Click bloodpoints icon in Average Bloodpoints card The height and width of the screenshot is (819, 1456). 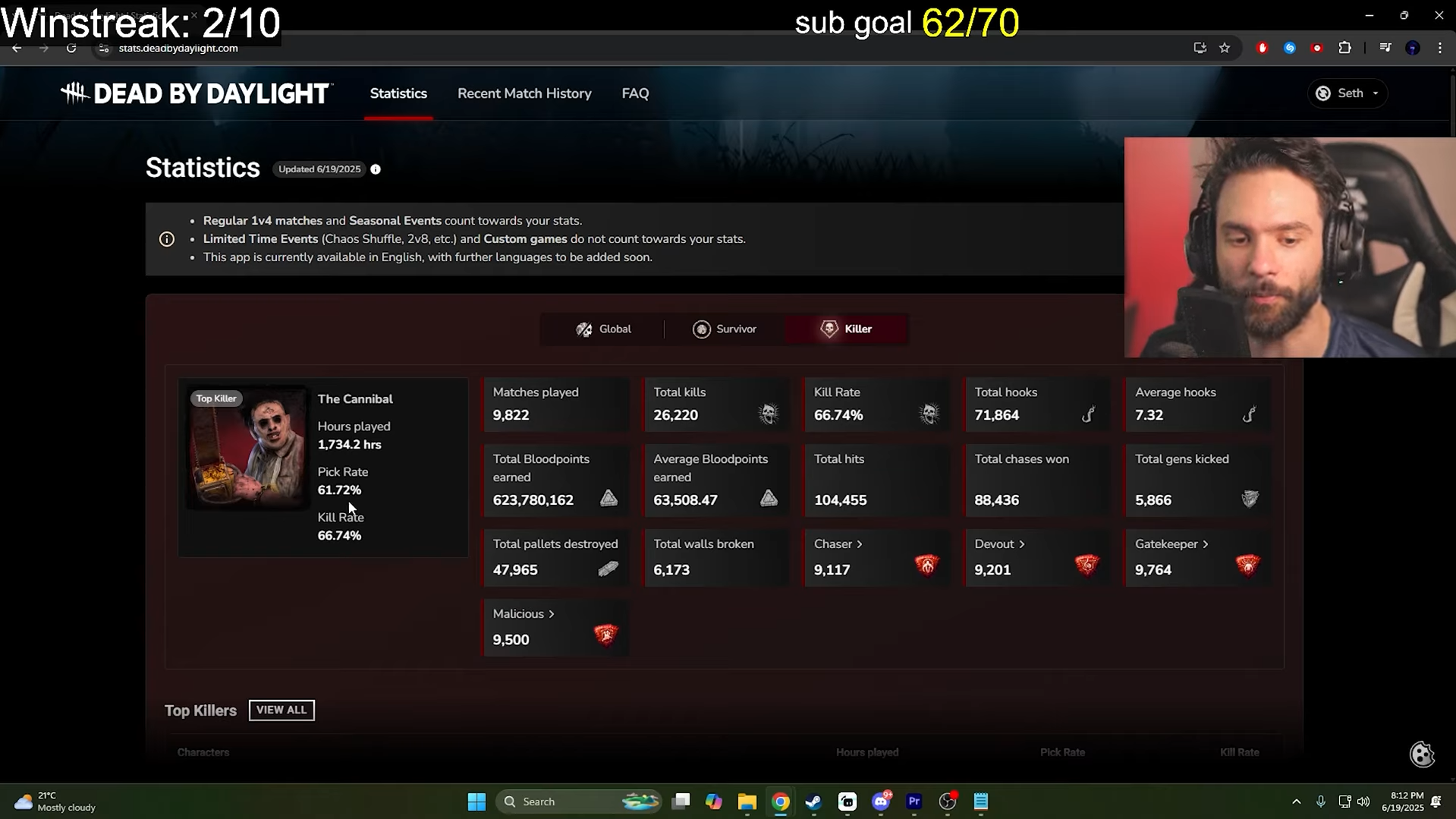pyautogui.click(x=769, y=498)
